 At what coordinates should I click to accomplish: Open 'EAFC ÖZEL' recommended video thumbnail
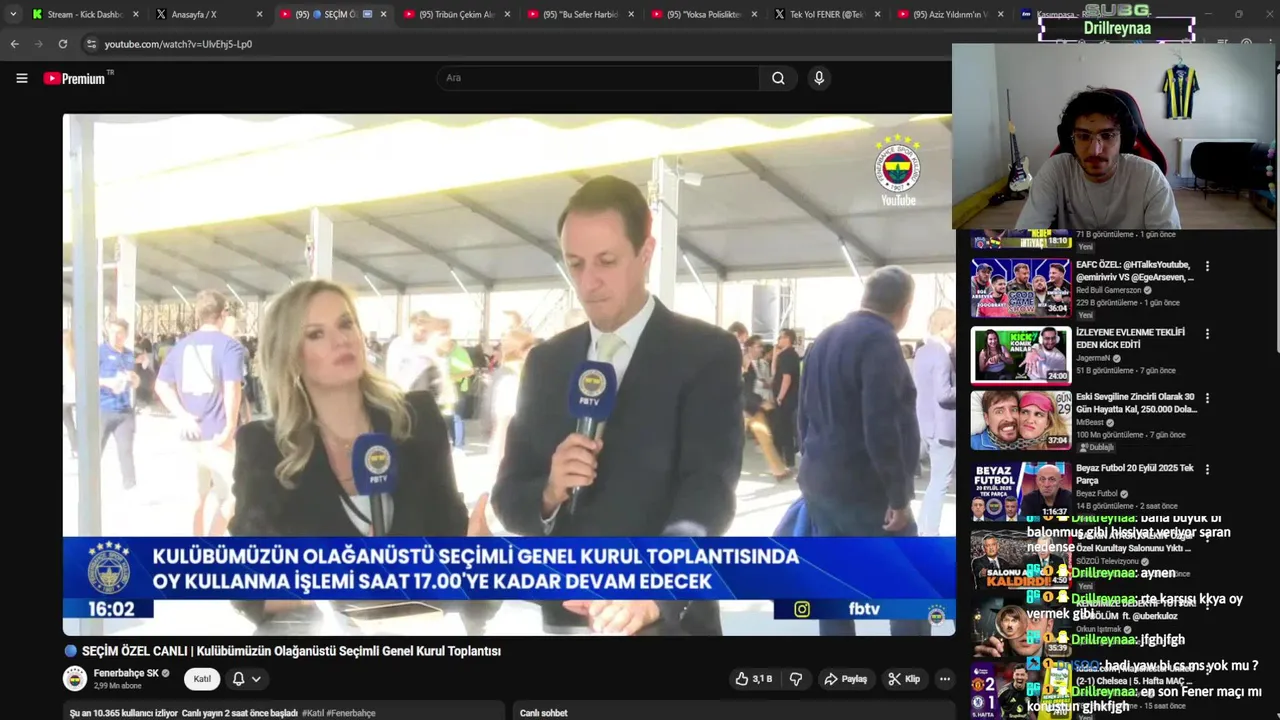1021,288
